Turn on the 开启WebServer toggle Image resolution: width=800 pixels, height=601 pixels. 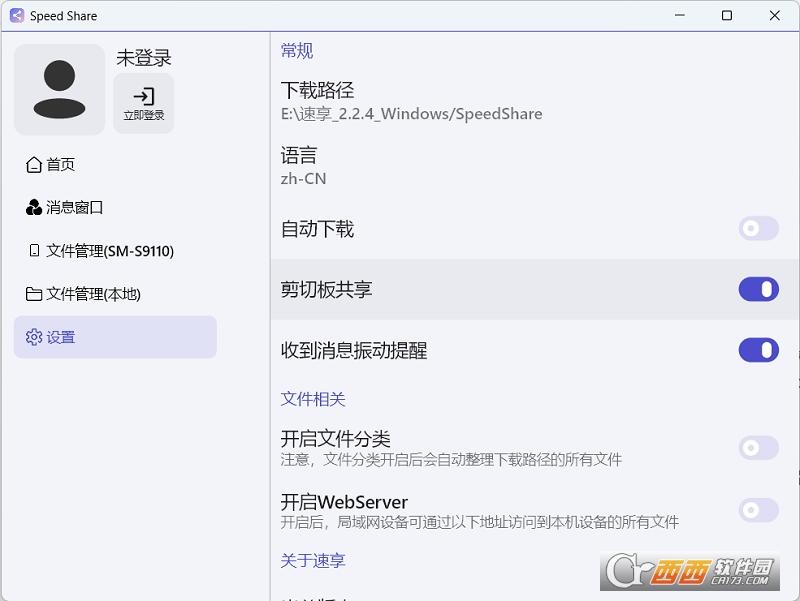[758, 510]
